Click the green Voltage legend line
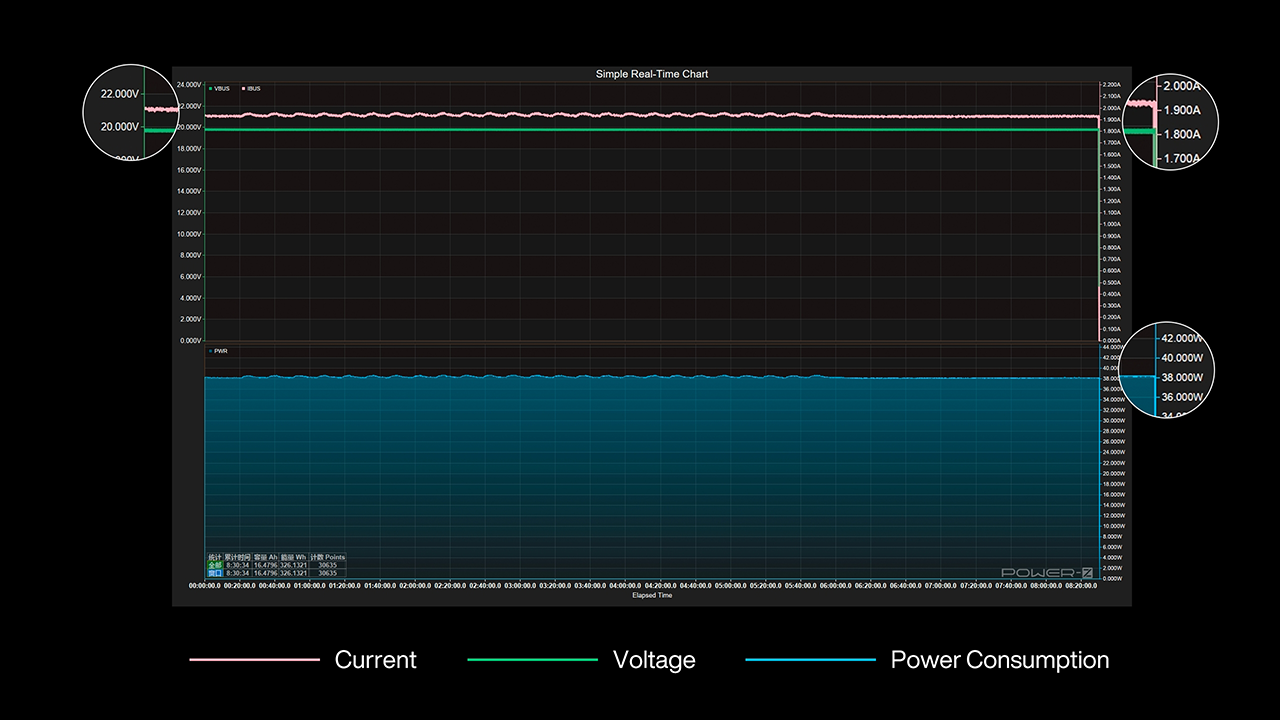This screenshot has height=720, width=1280. (532, 660)
